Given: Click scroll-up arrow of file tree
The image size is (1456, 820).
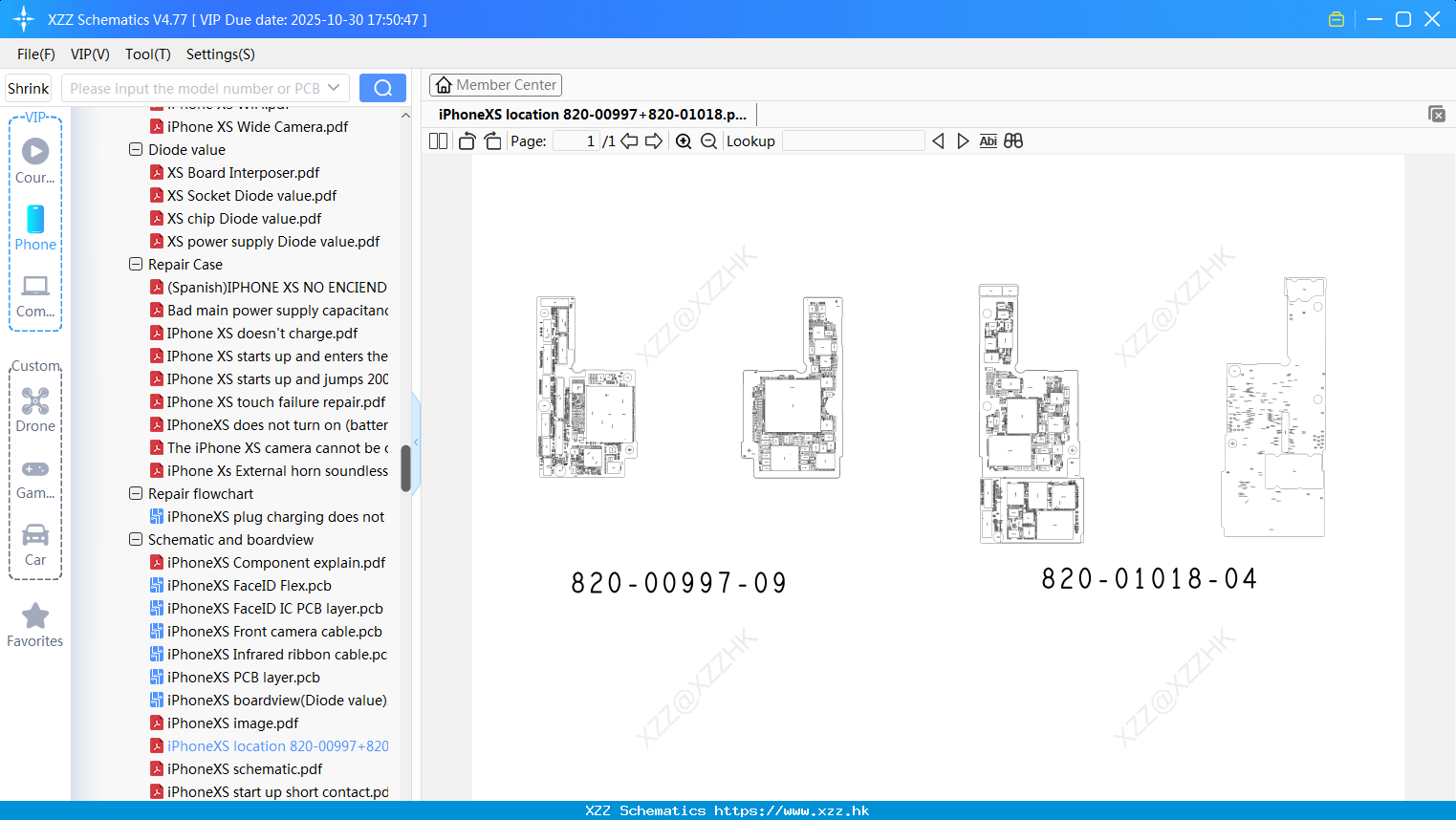Looking at the screenshot, I should click(405, 116).
